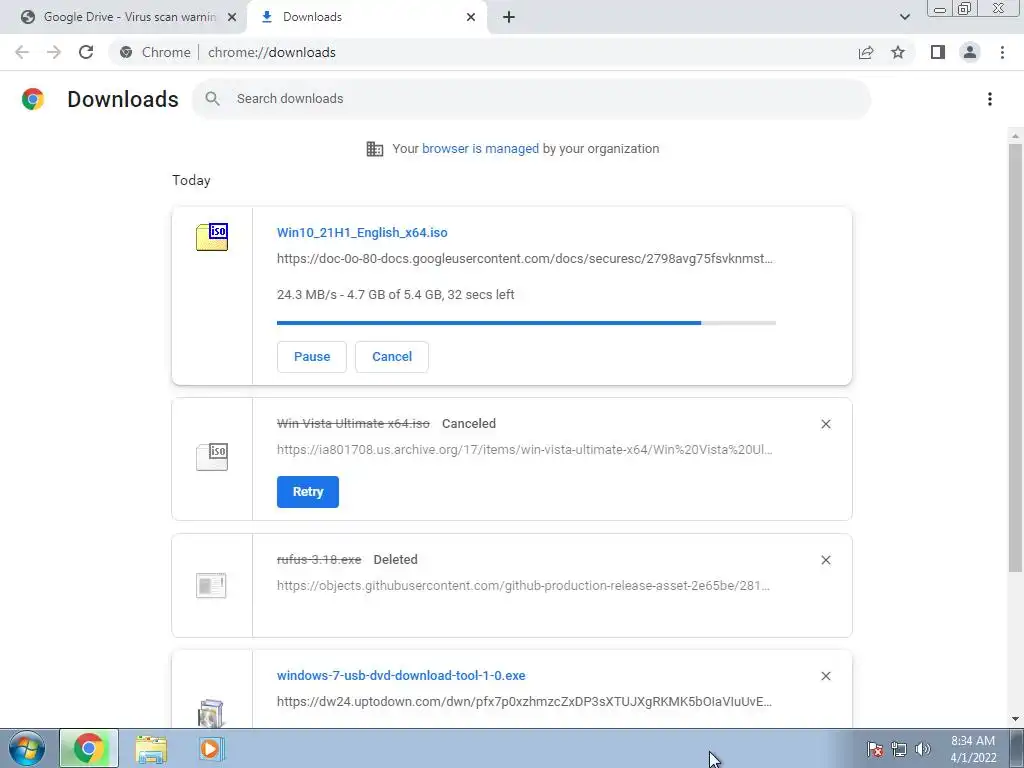Open a new browser tab
This screenshot has height=768, width=1024.
[x=509, y=17]
